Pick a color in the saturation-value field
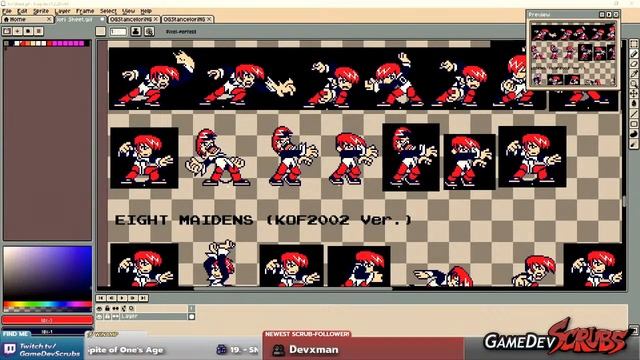The height and width of the screenshot is (360, 640). 47,273
